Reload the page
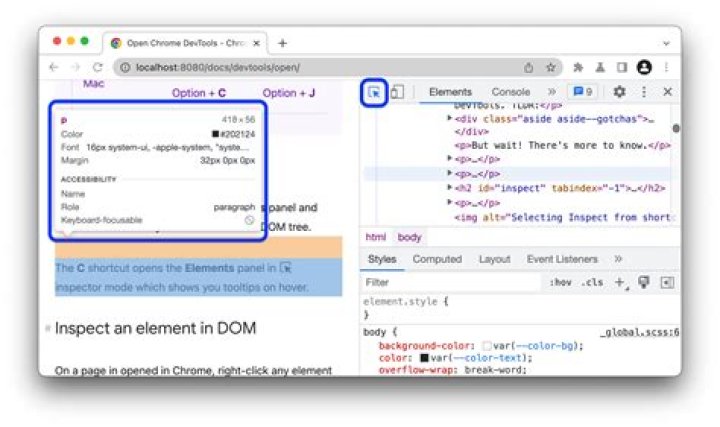Image resolution: width=720 pixels, height=427 pixels. 98,67
